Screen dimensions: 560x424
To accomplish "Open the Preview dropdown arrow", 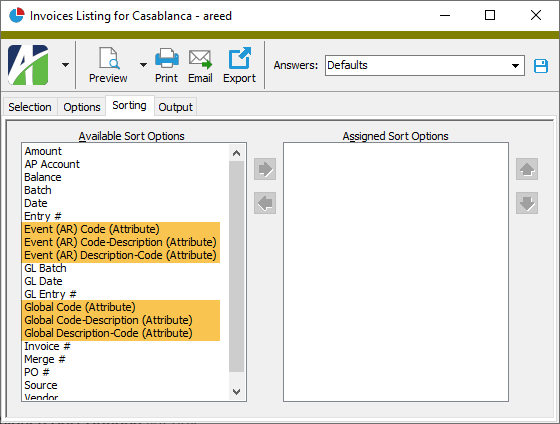I will (143, 65).
